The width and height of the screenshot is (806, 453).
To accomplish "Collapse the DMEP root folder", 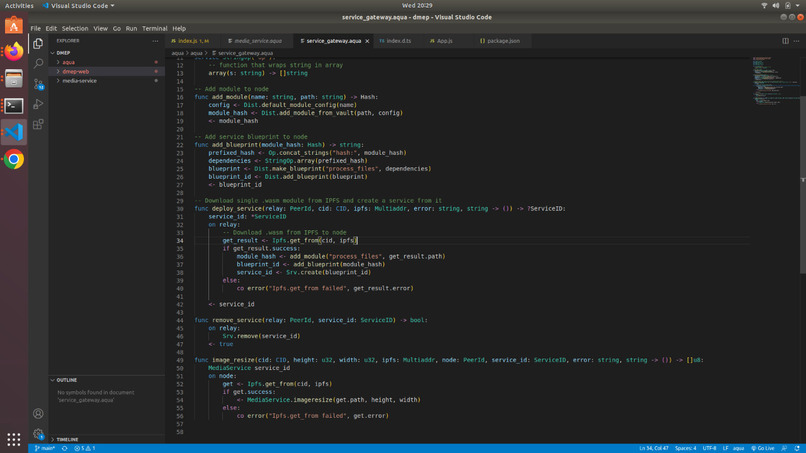I will (x=107, y=53).
